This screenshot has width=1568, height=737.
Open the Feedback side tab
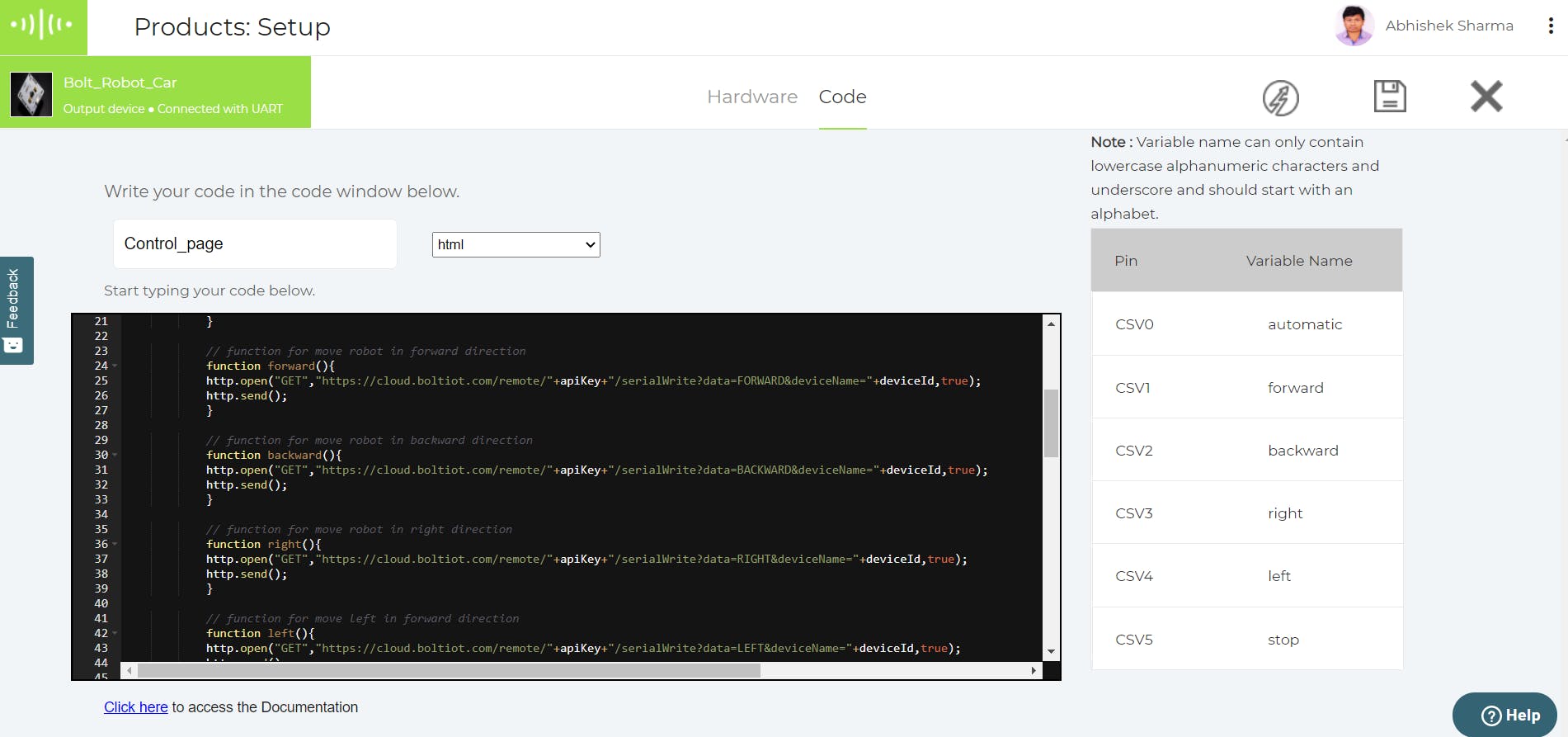click(x=16, y=310)
